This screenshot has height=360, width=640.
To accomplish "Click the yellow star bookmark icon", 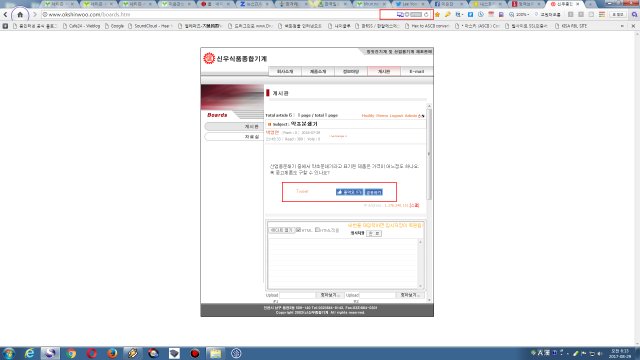I will (x=438, y=15).
